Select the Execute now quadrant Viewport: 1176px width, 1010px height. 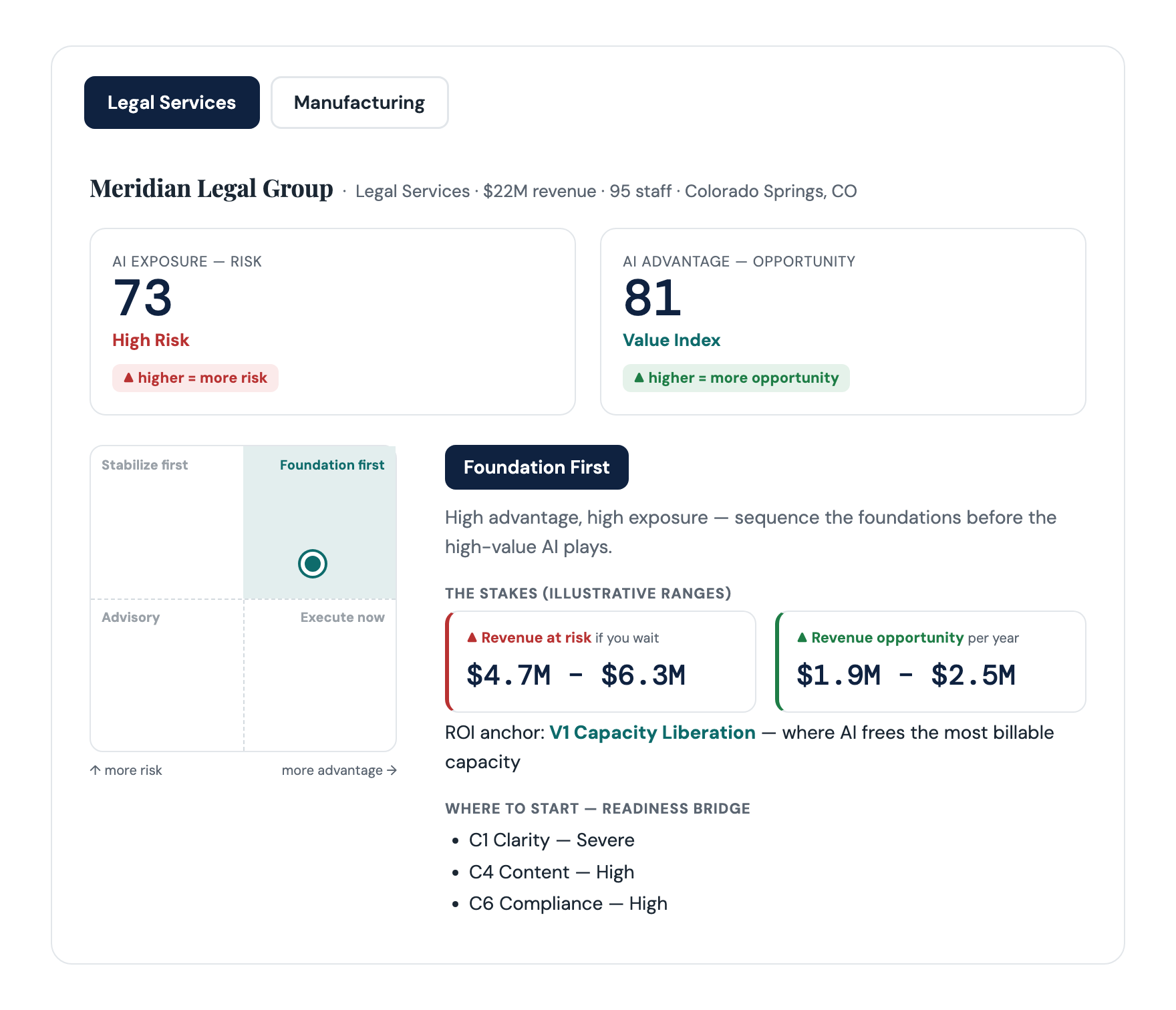[x=320, y=675]
